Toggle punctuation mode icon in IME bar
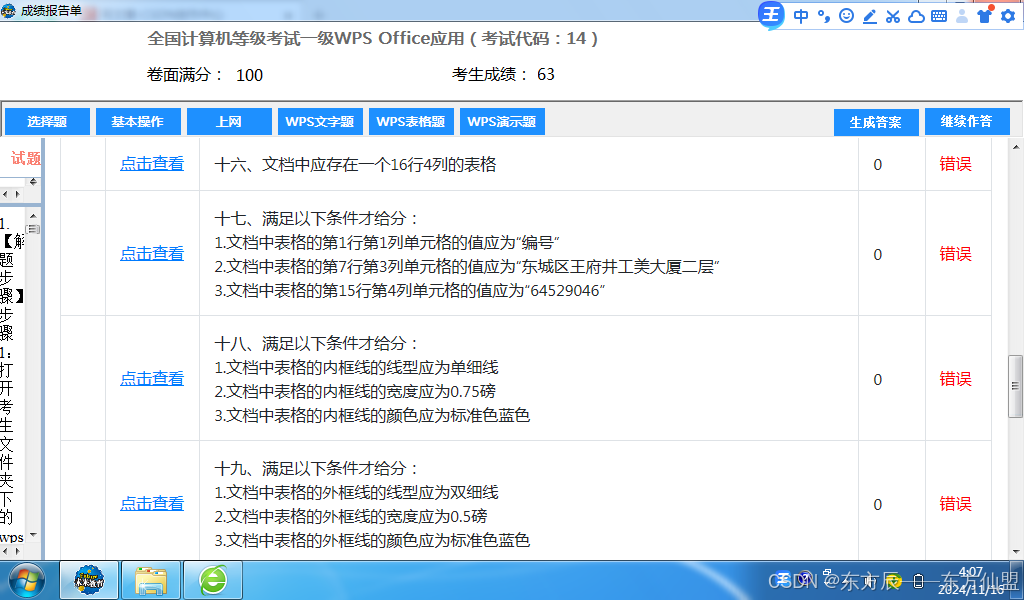This screenshot has width=1024, height=600. click(824, 16)
